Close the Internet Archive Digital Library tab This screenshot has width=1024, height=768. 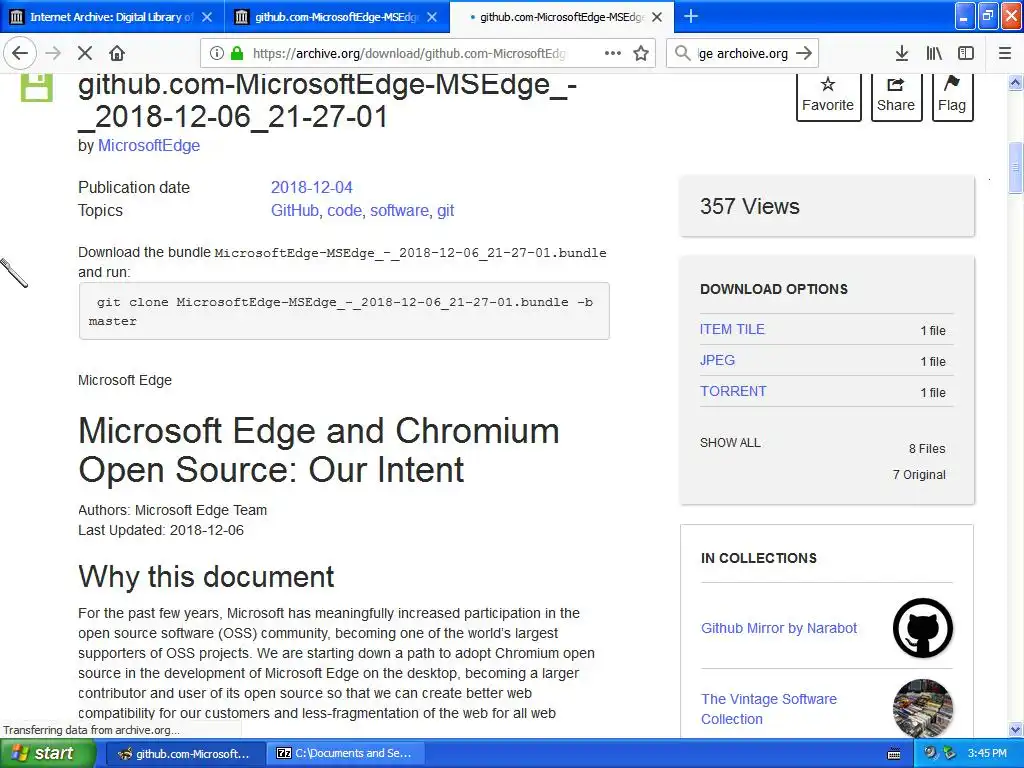coord(207,17)
